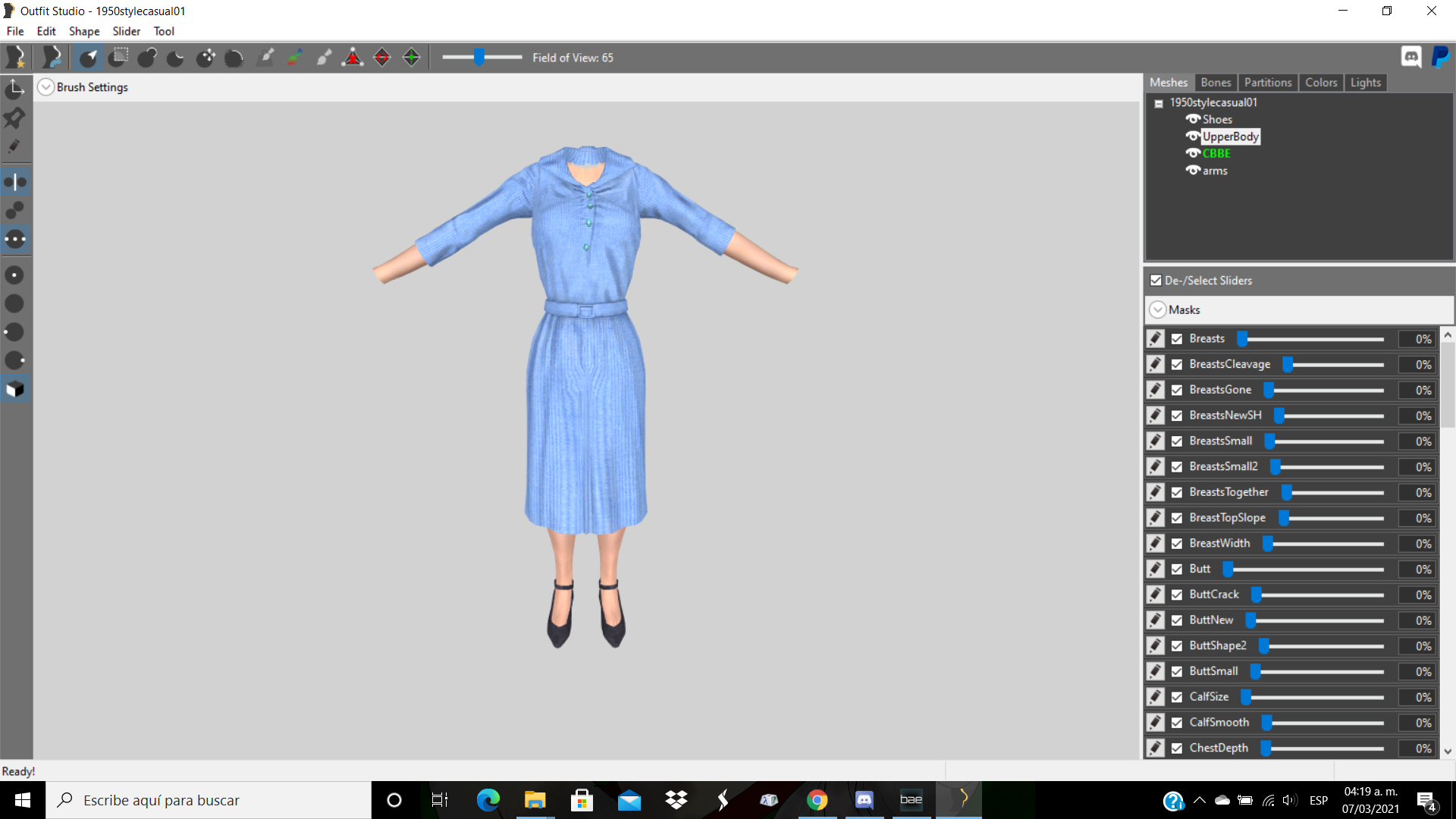Select the Weight Paint brush
This screenshot has height=819, width=1456.
point(265,58)
